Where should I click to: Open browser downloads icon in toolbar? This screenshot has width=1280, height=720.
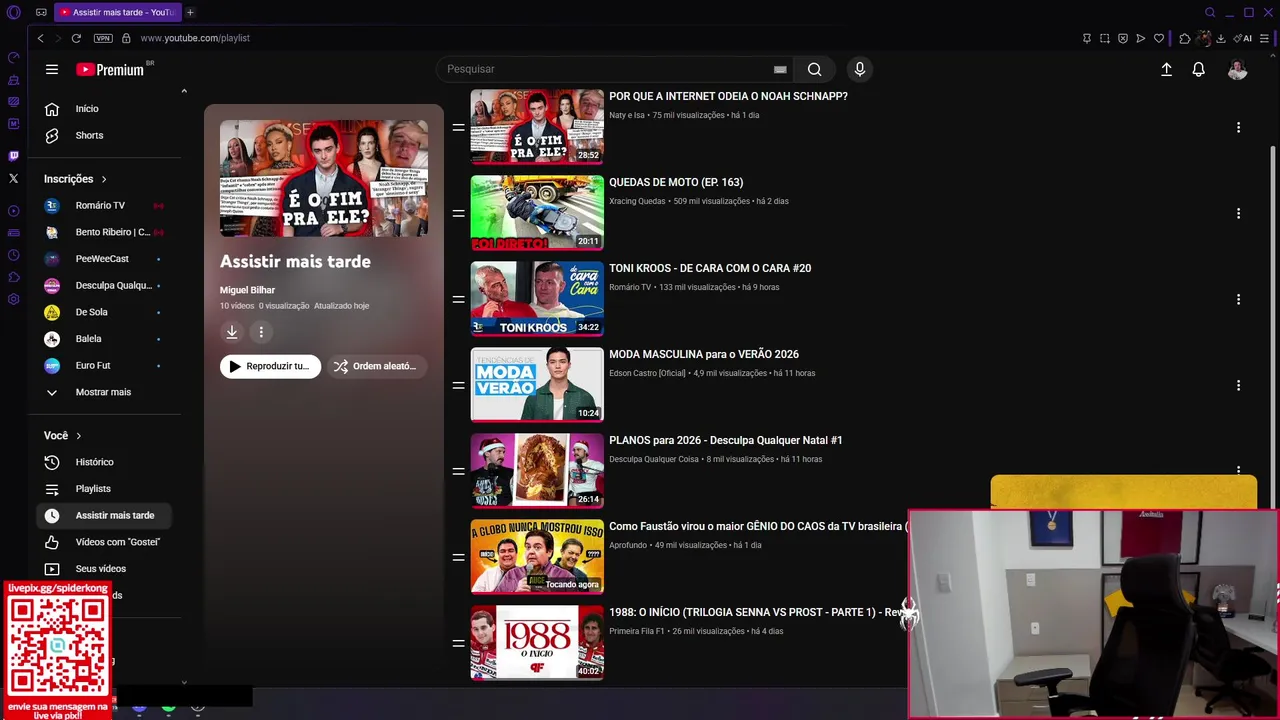[x=1221, y=38]
